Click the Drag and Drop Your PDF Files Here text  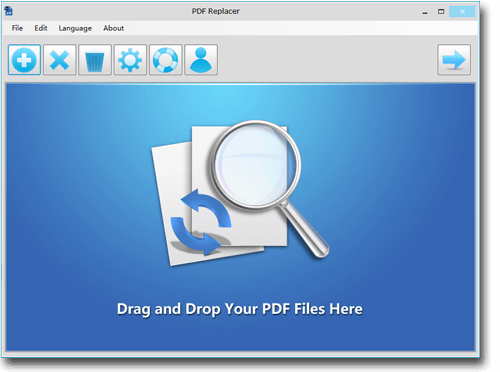pos(240,309)
